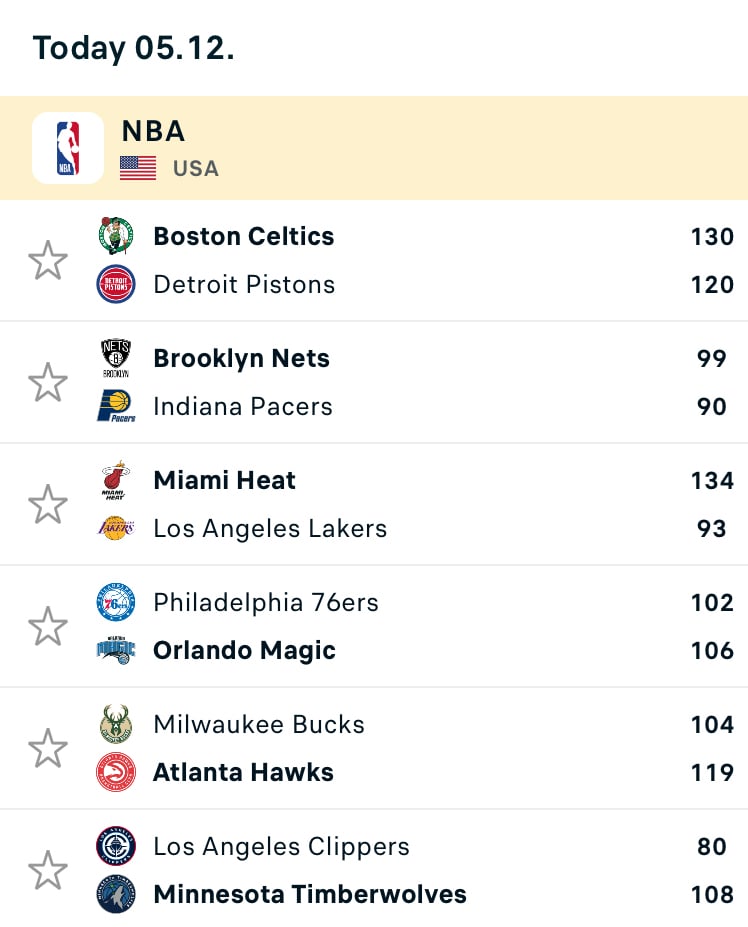Star the Nets vs Pacers match
This screenshot has height=927, width=748.
48,382
